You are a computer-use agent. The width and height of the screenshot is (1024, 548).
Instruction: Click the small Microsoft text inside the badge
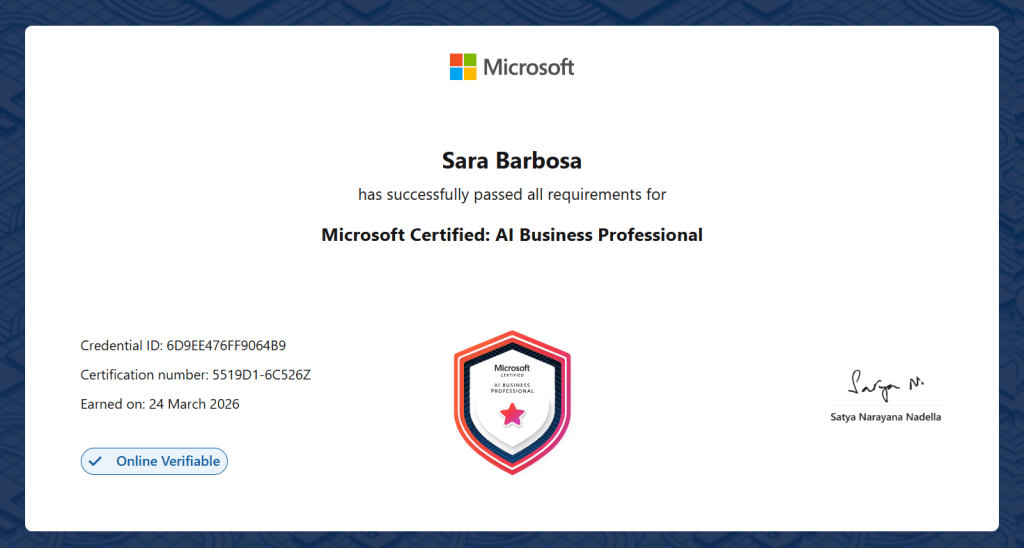(x=512, y=368)
